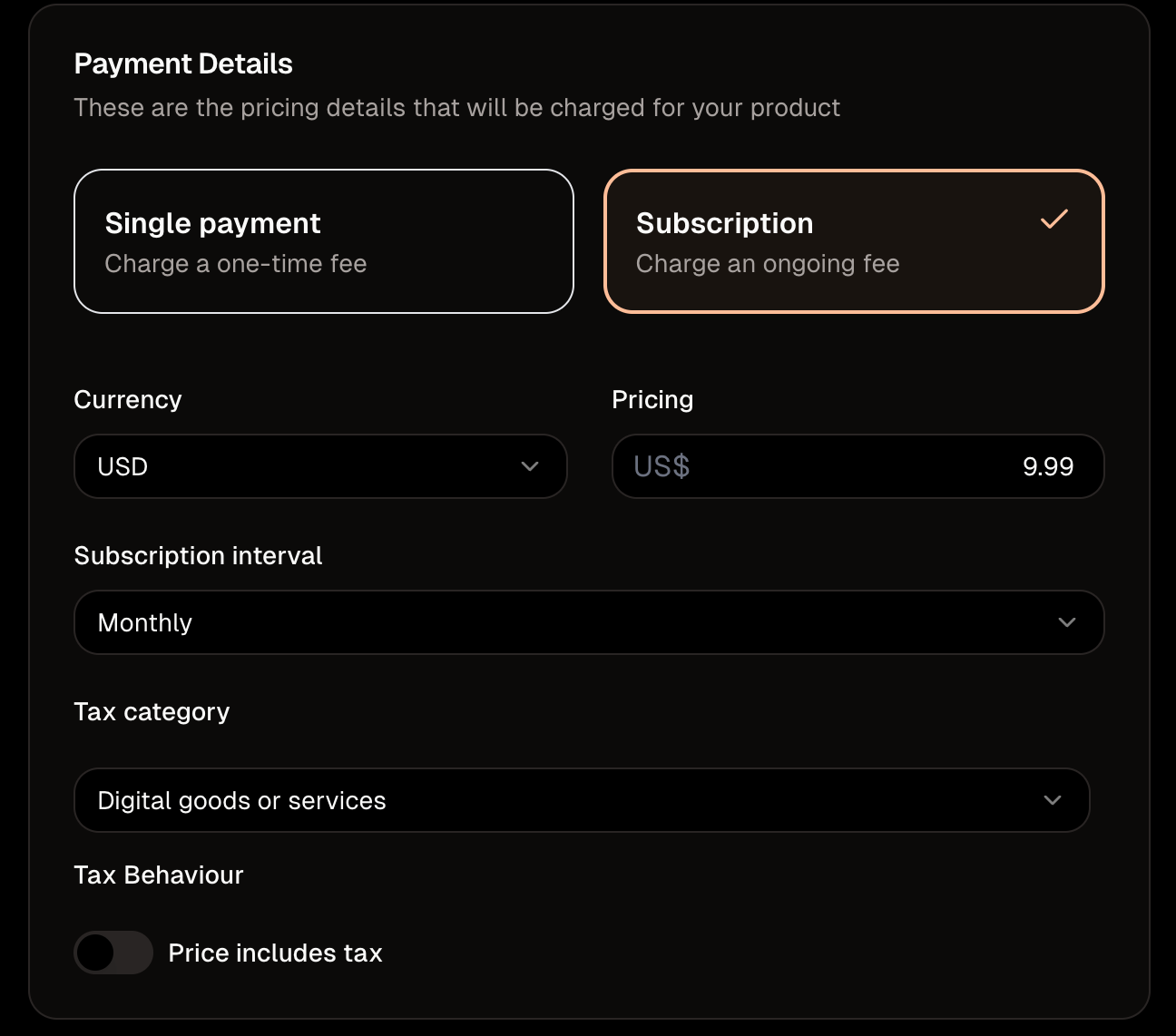This screenshot has width=1176, height=1036.
Task: Select the Subscription payment option card
Action: (854, 241)
